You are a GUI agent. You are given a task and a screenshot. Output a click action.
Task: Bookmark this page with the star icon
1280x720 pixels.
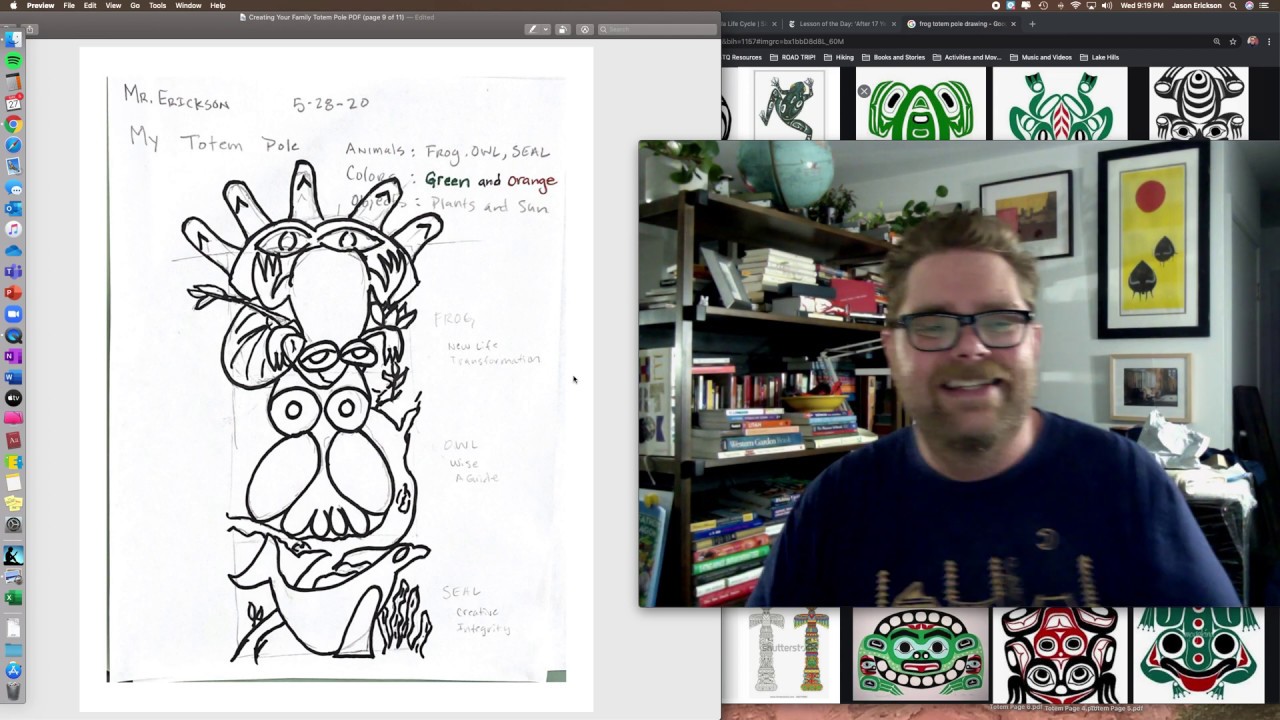click(1233, 42)
